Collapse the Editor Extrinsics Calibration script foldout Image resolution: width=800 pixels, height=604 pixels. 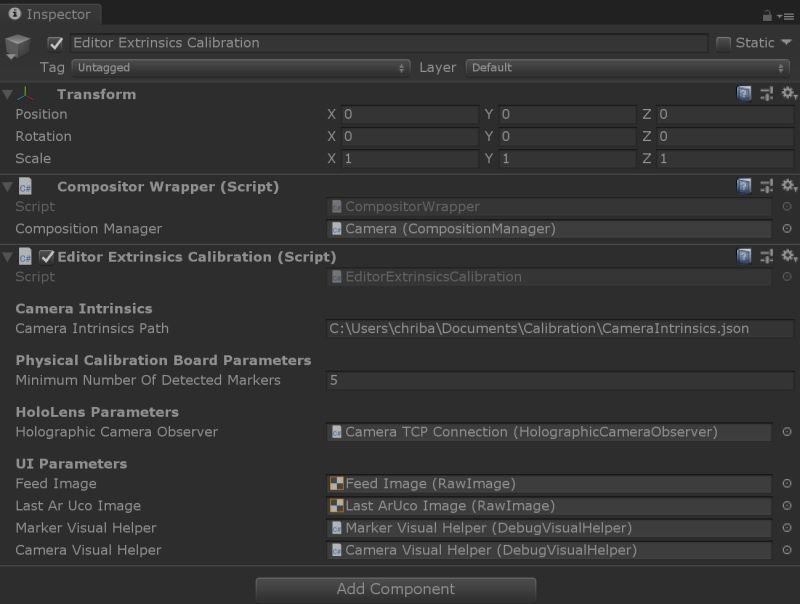tap(7, 257)
